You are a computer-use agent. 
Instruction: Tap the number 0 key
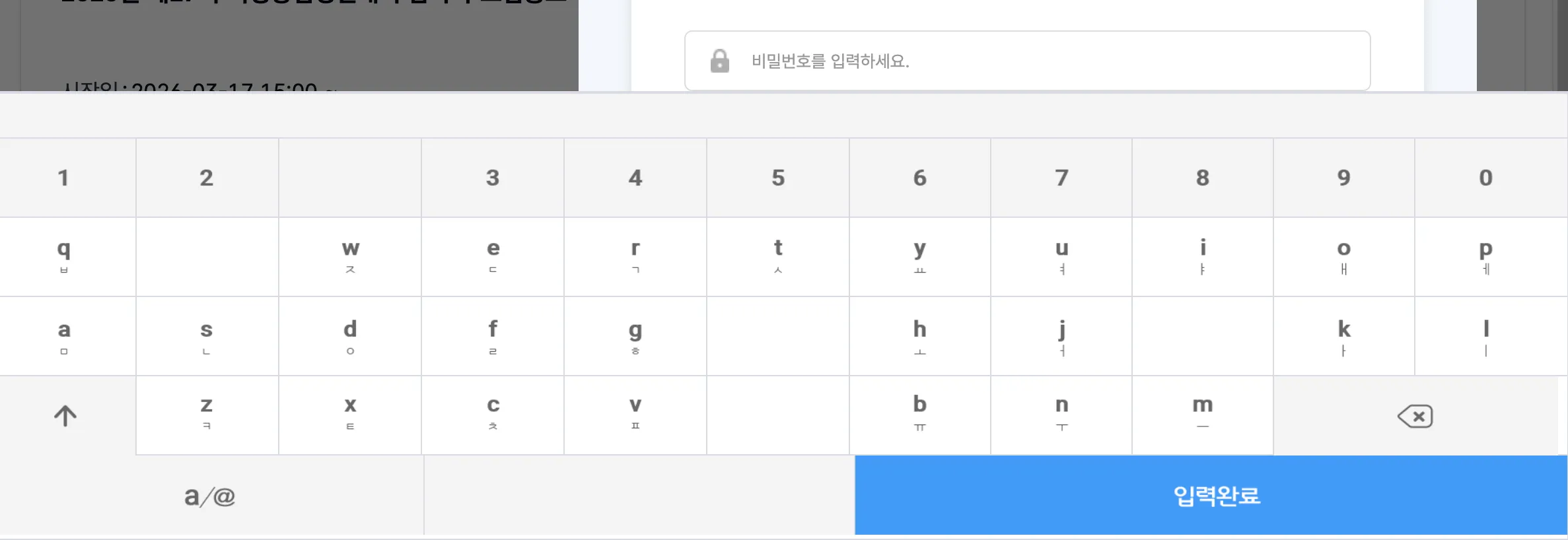1485,178
